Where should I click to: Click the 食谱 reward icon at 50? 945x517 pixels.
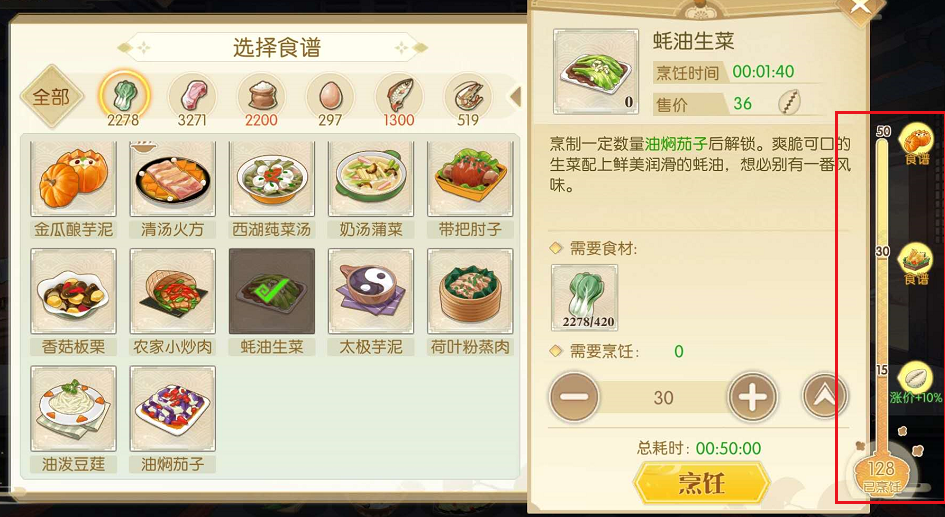916,143
